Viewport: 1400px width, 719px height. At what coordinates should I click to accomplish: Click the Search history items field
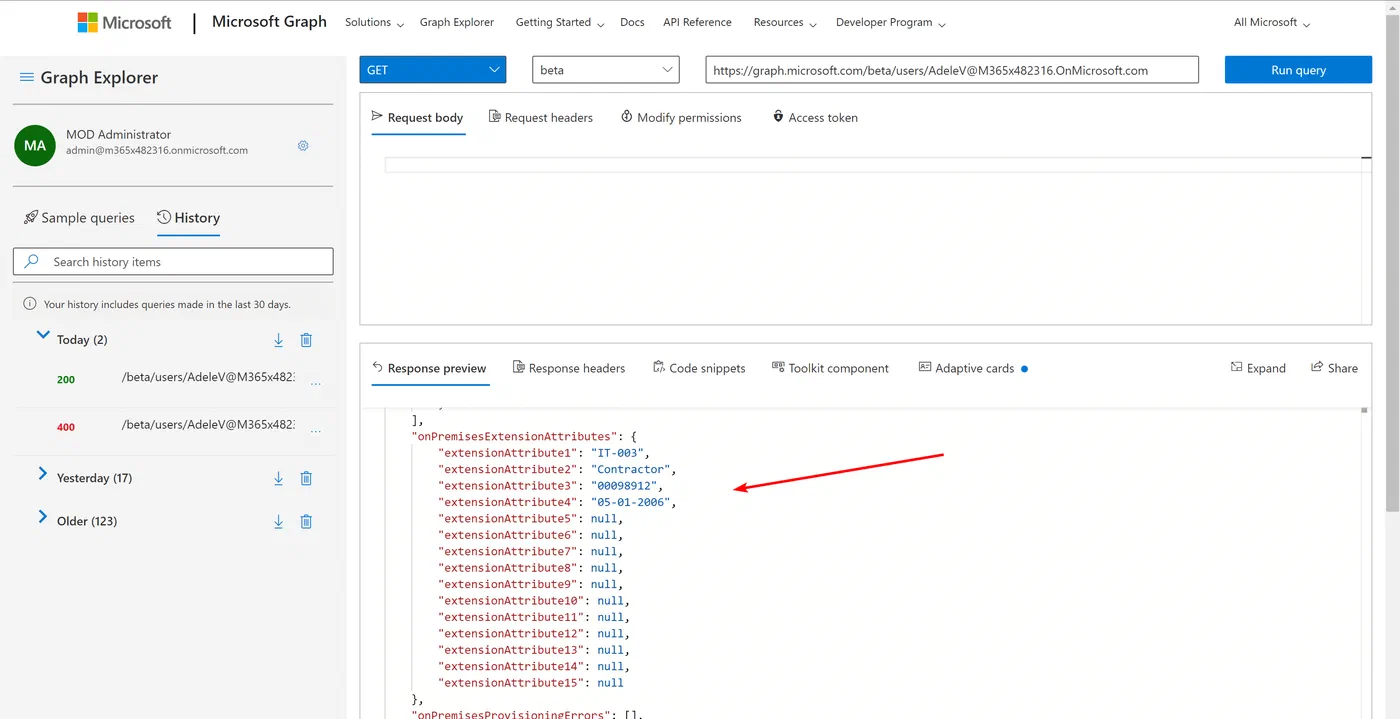pos(173,262)
